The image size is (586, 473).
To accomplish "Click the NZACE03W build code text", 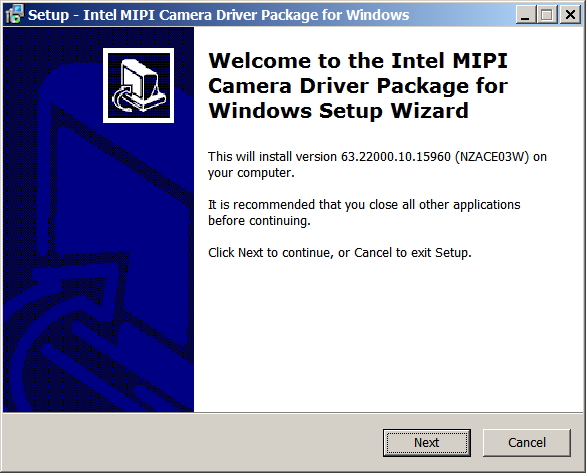I will click(492, 157).
